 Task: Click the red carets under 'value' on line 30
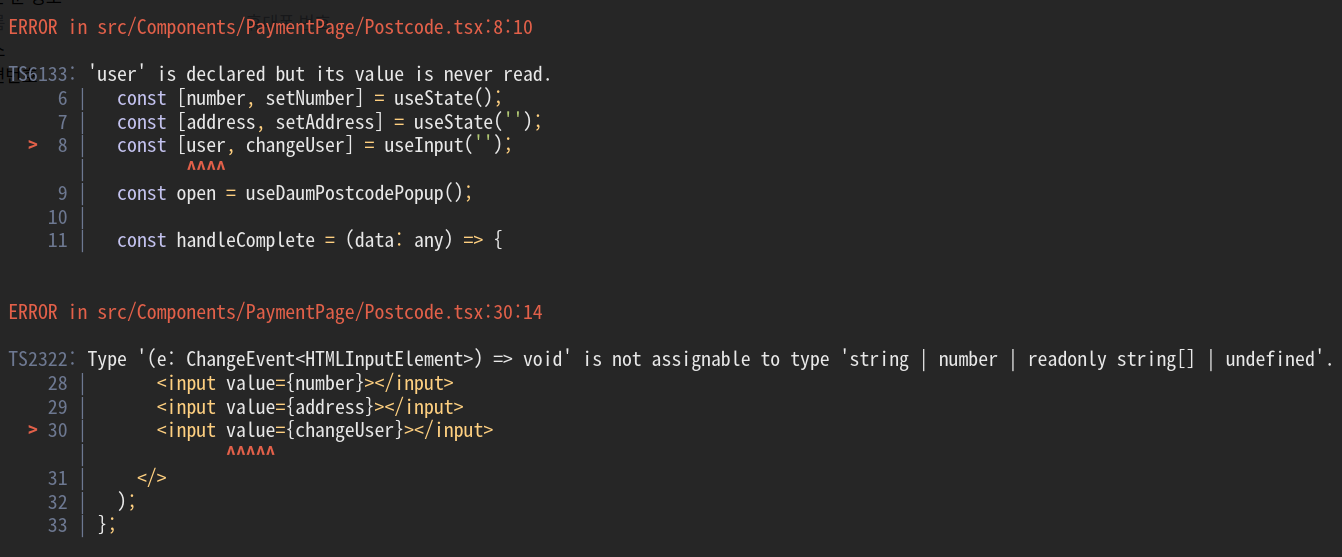coord(250,452)
